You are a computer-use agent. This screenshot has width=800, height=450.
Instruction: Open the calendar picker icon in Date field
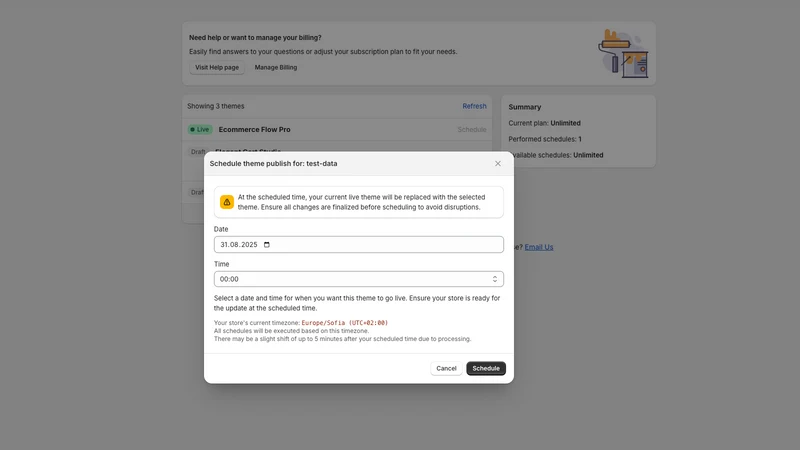coord(266,245)
